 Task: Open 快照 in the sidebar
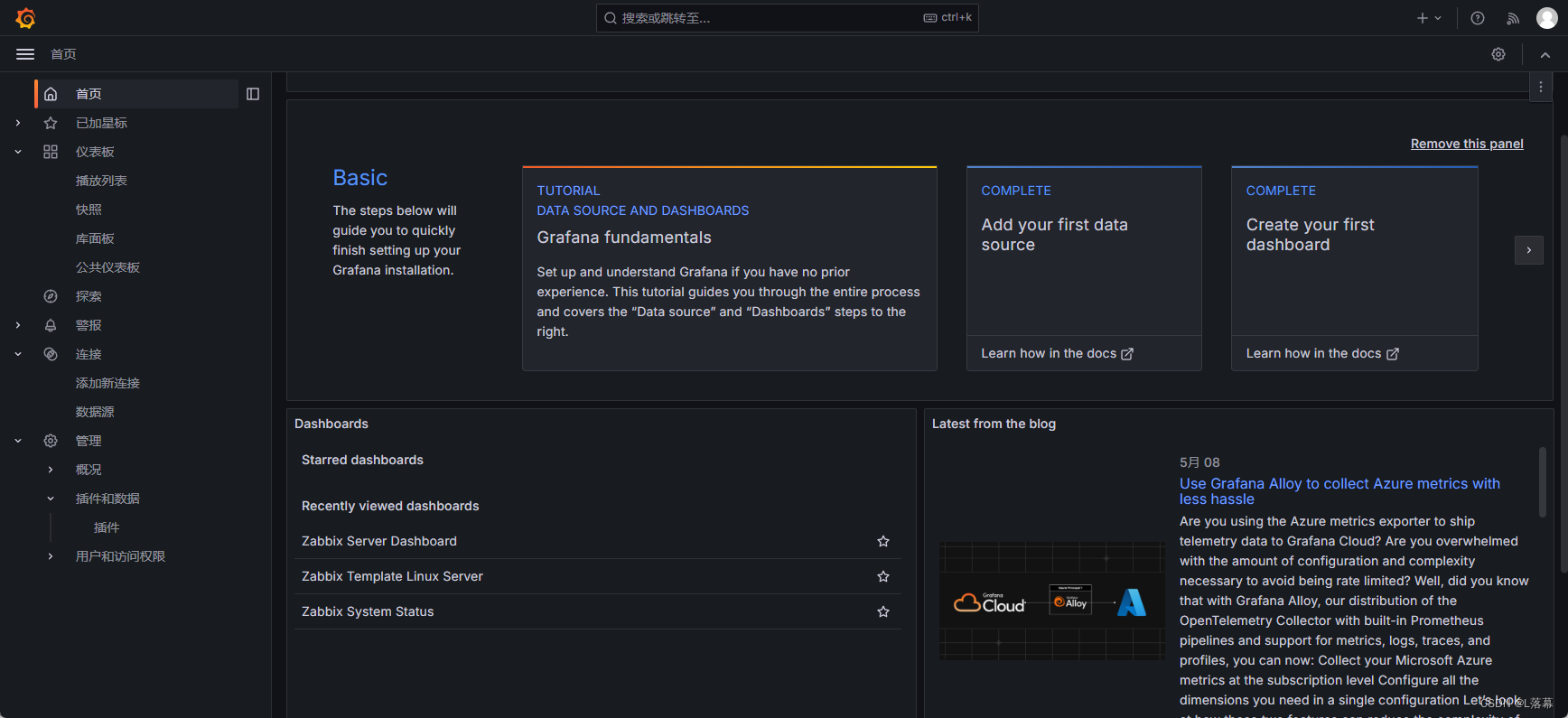[89, 210]
